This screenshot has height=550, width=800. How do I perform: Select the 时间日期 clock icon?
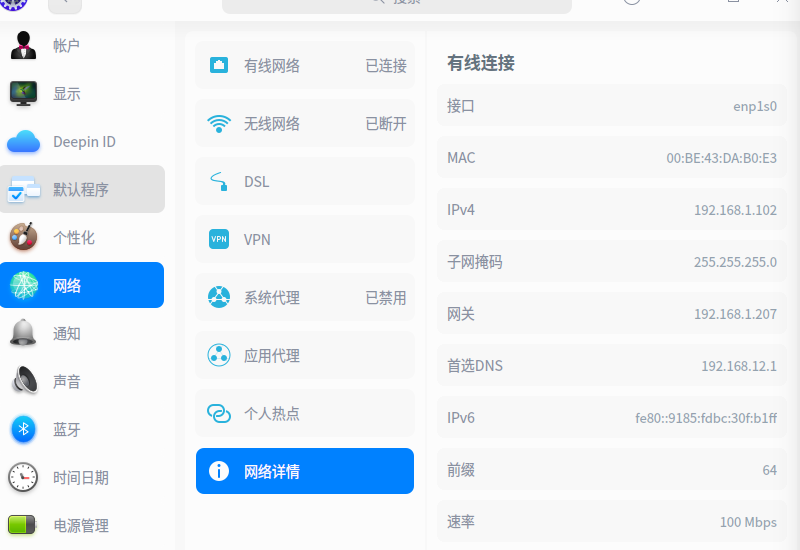click(23, 478)
